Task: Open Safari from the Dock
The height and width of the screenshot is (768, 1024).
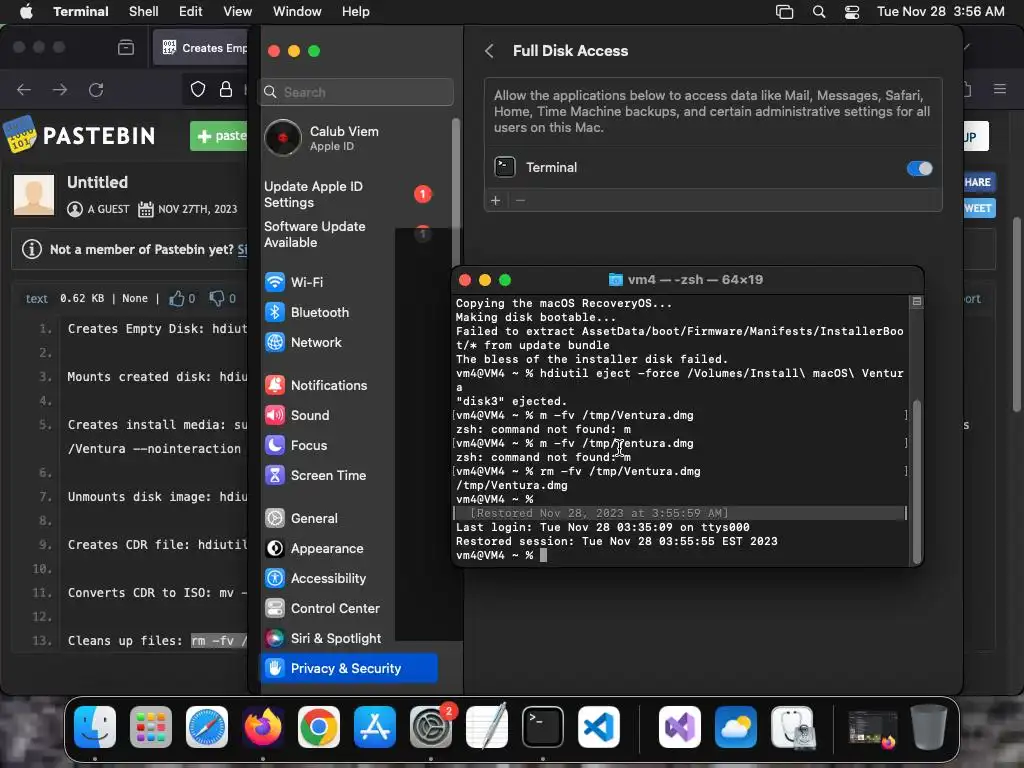Action: 207,727
